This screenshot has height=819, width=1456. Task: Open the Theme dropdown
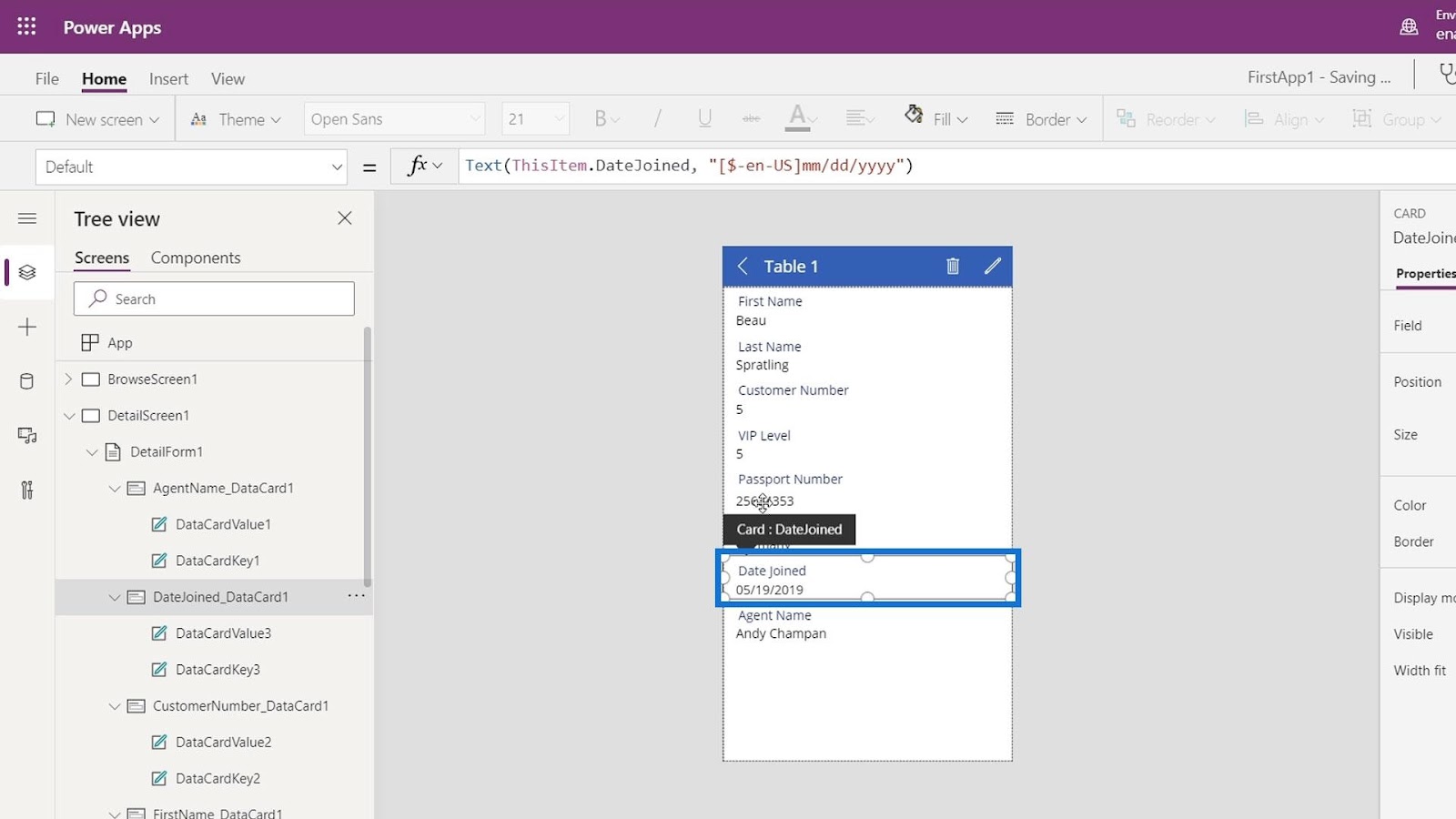pyautogui.click(x=236, y=119)
